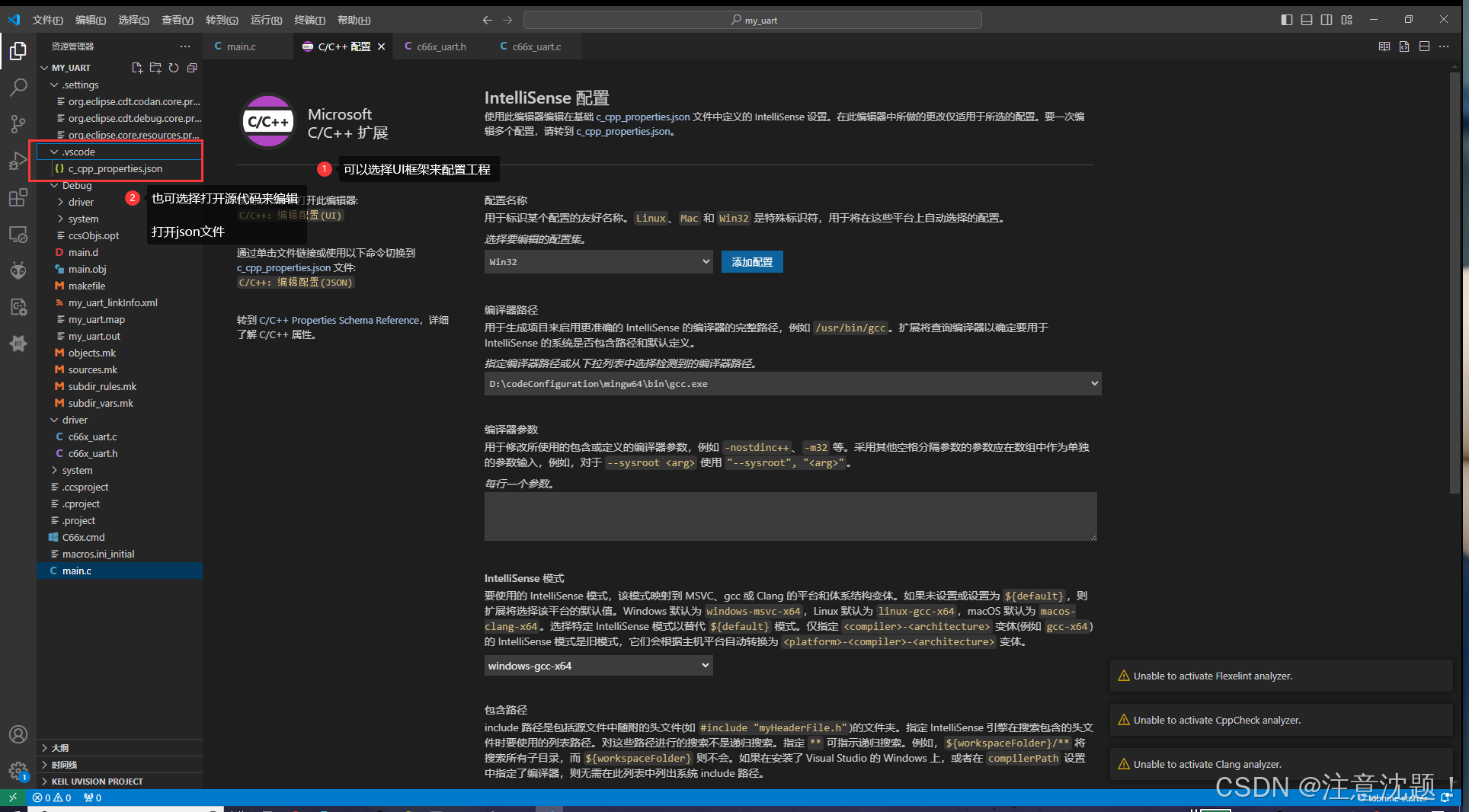Open the Search panel in the activity bar

[x=18, y=88]
